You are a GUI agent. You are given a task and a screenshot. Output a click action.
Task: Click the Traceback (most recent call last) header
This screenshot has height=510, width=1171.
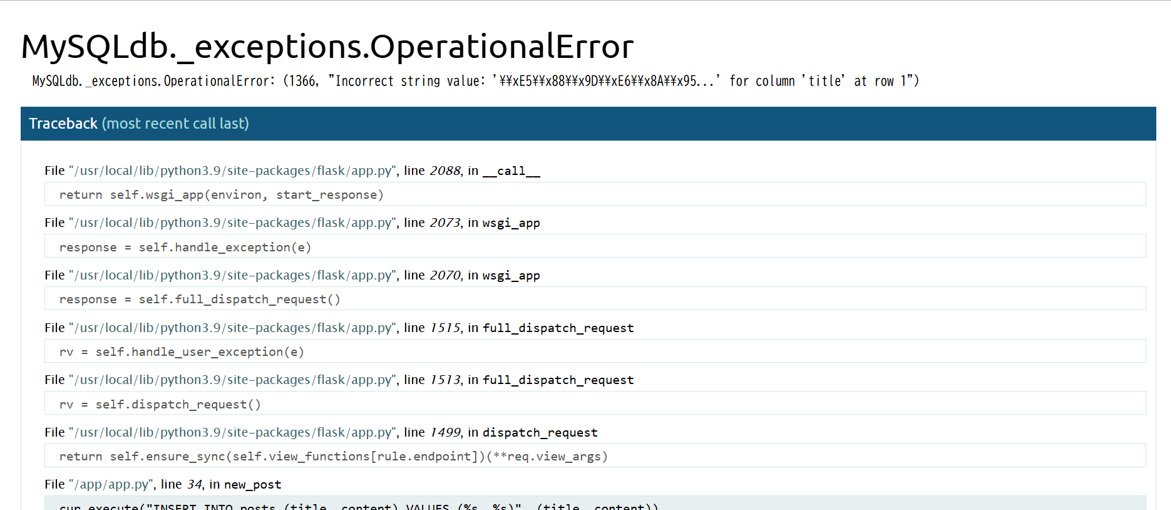click(588, 123)
